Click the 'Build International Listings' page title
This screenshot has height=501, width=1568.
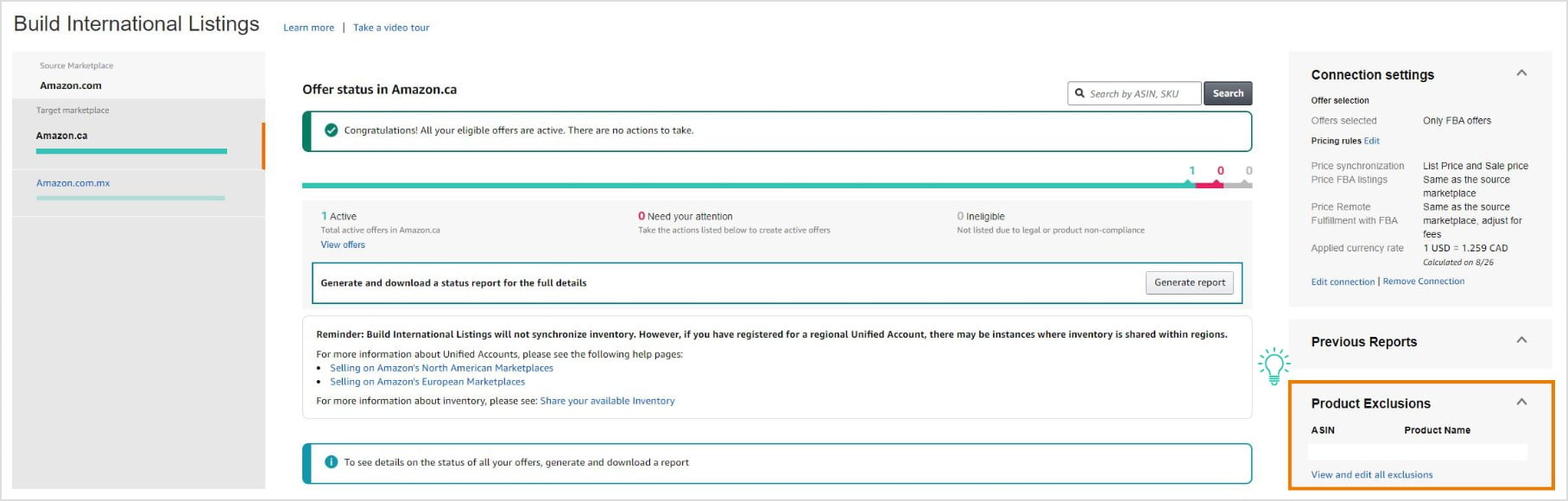(136, 24)
